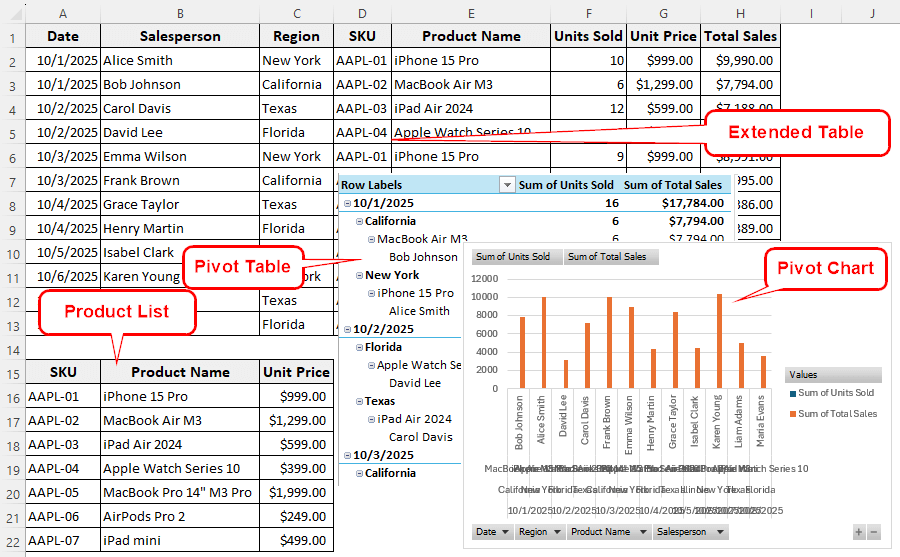Viewport: 900px width, 557px height.
Task: Collapse the 10/2/2025 pivot group
Action: (347, 329)
